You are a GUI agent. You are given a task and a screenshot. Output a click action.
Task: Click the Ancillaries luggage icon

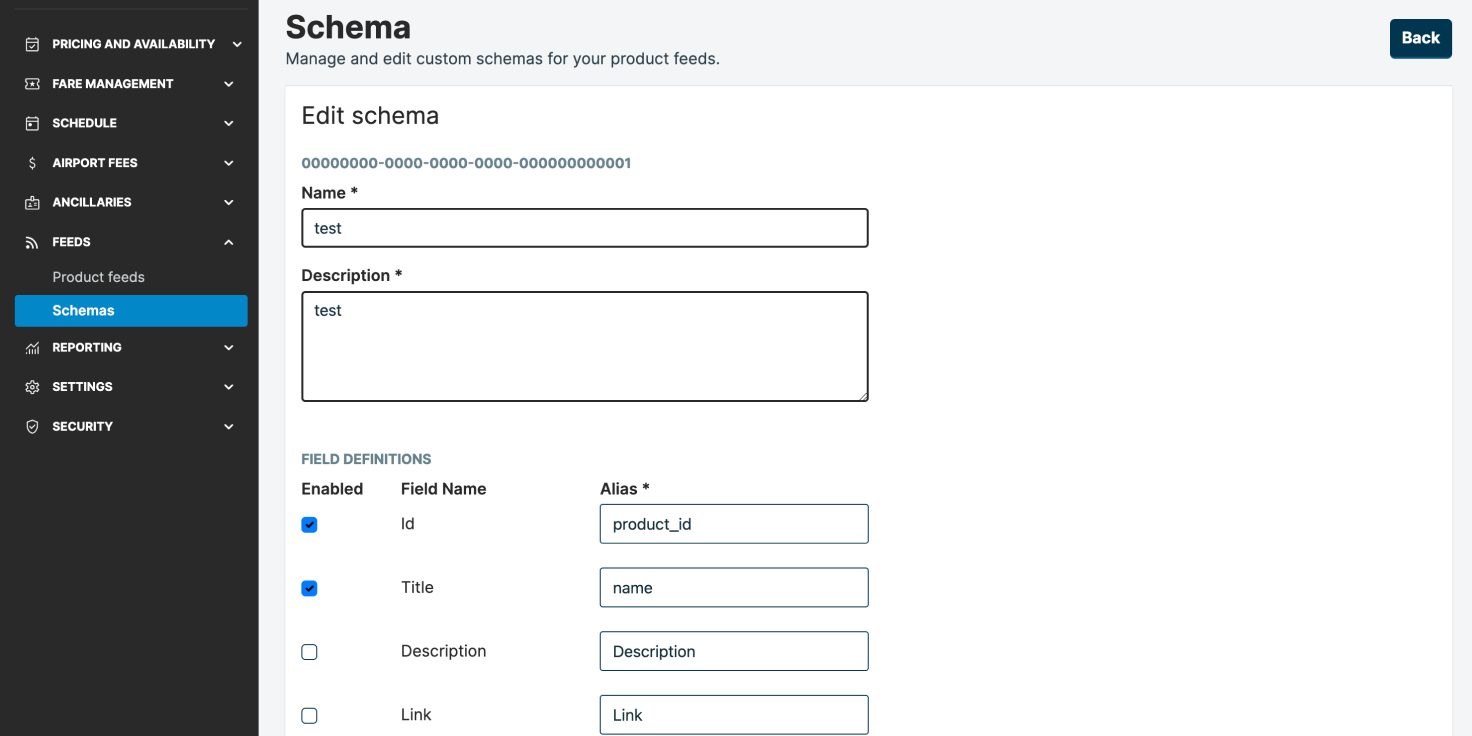click(32, 202)
